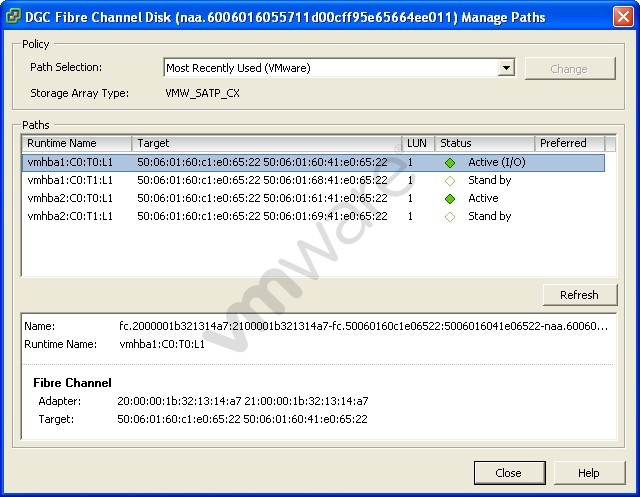Sort by LUN column header

418,143
